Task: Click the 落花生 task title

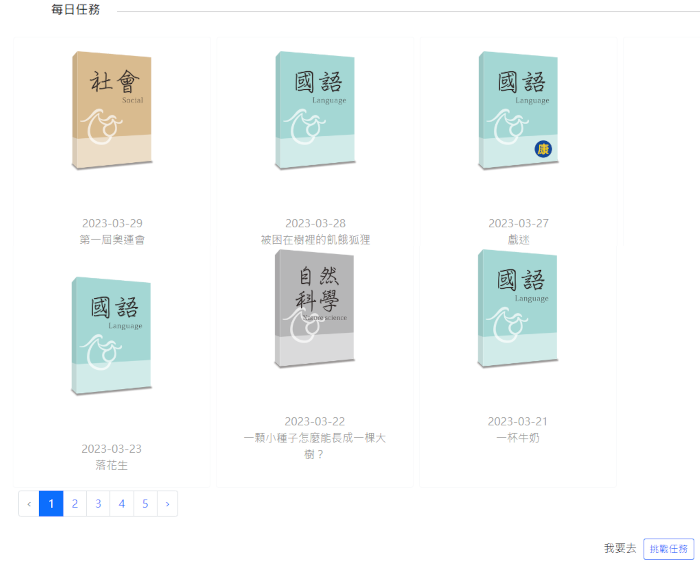Action: [x=112, y=465]
